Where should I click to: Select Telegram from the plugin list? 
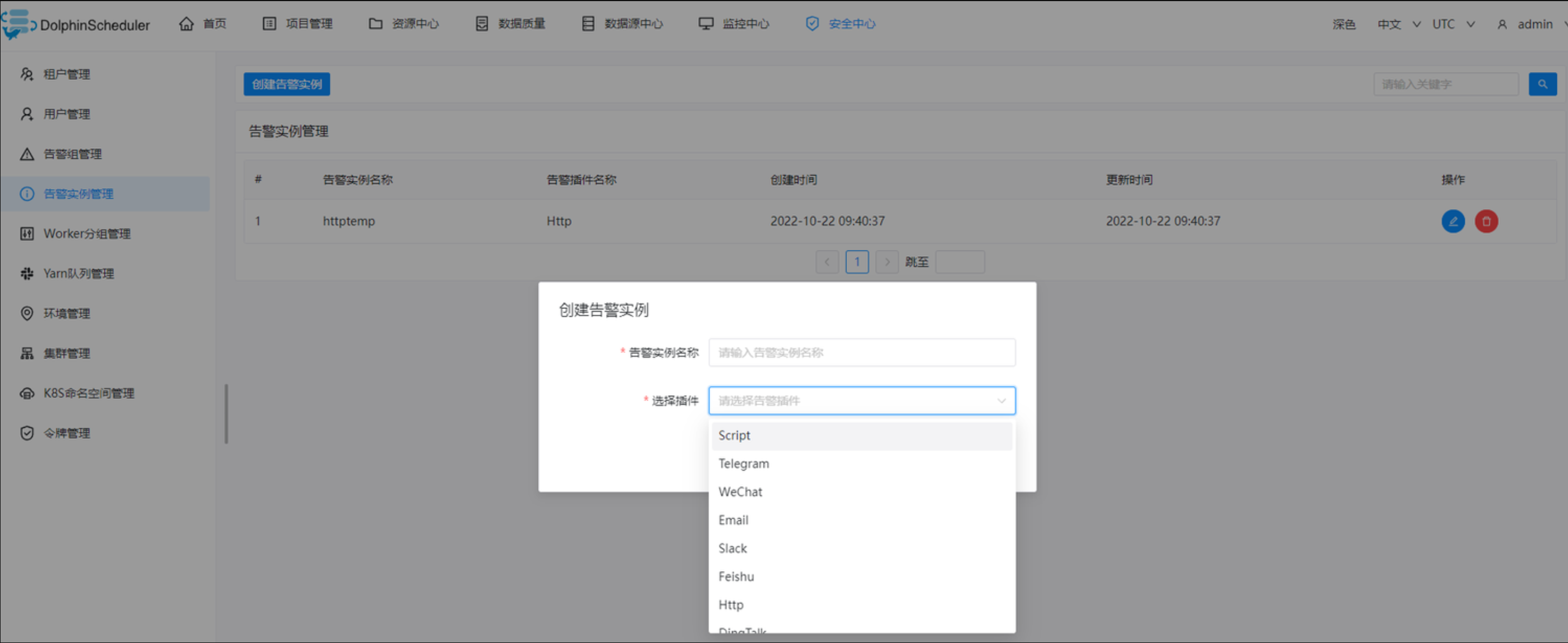tap(743, 463)
